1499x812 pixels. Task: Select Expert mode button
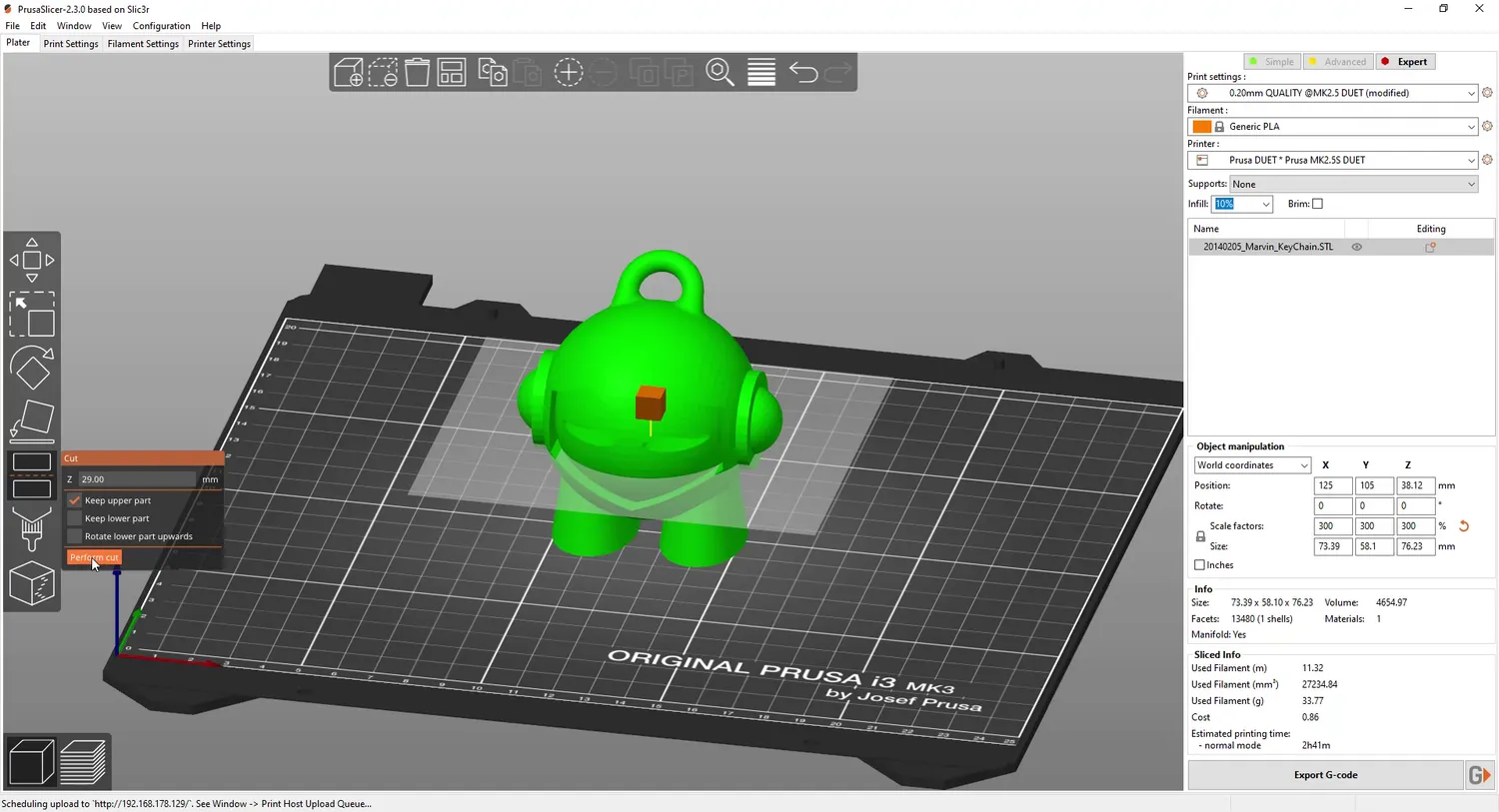point(1406,62)
